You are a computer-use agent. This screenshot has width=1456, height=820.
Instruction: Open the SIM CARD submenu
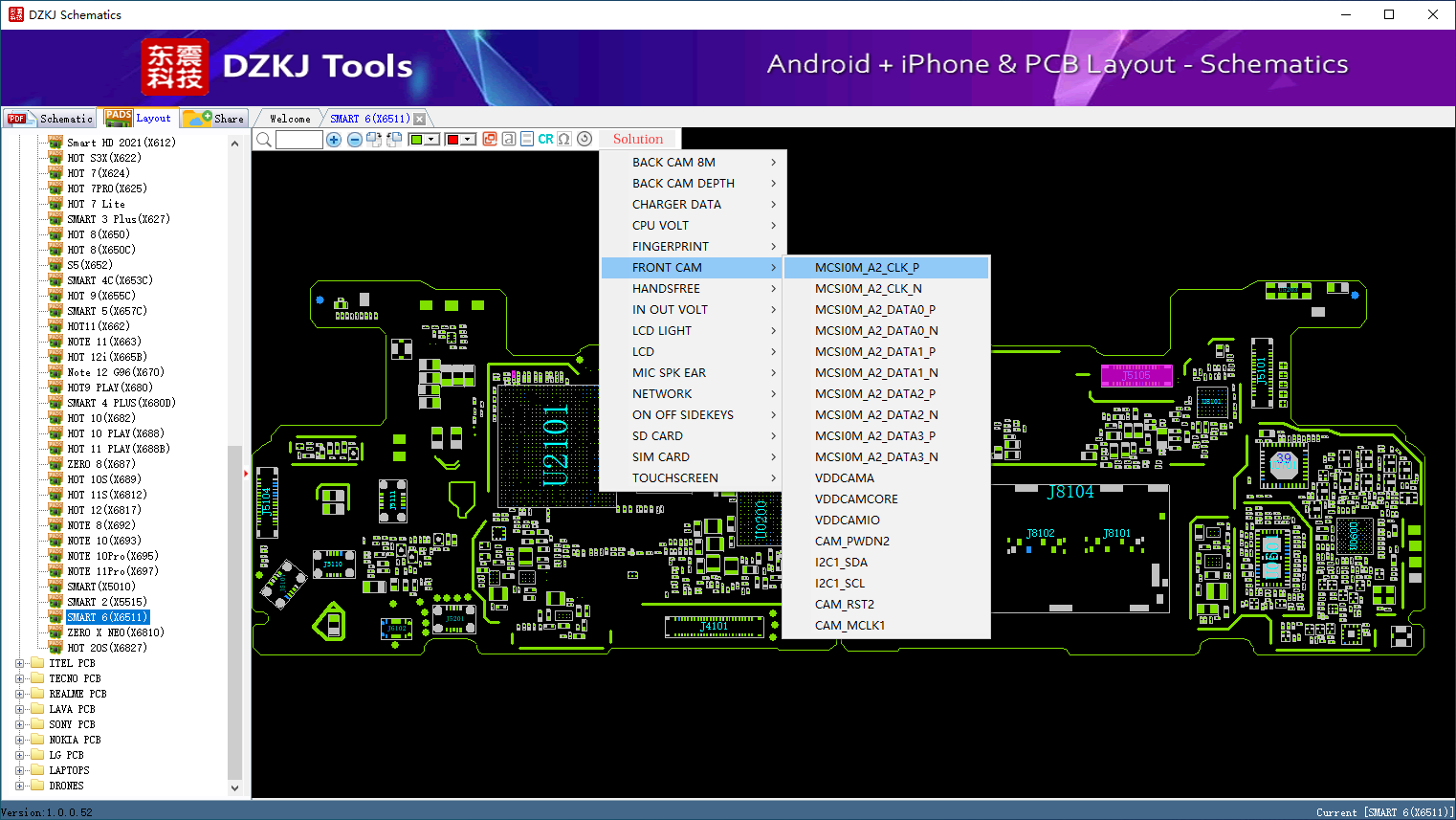coord(694,457)
